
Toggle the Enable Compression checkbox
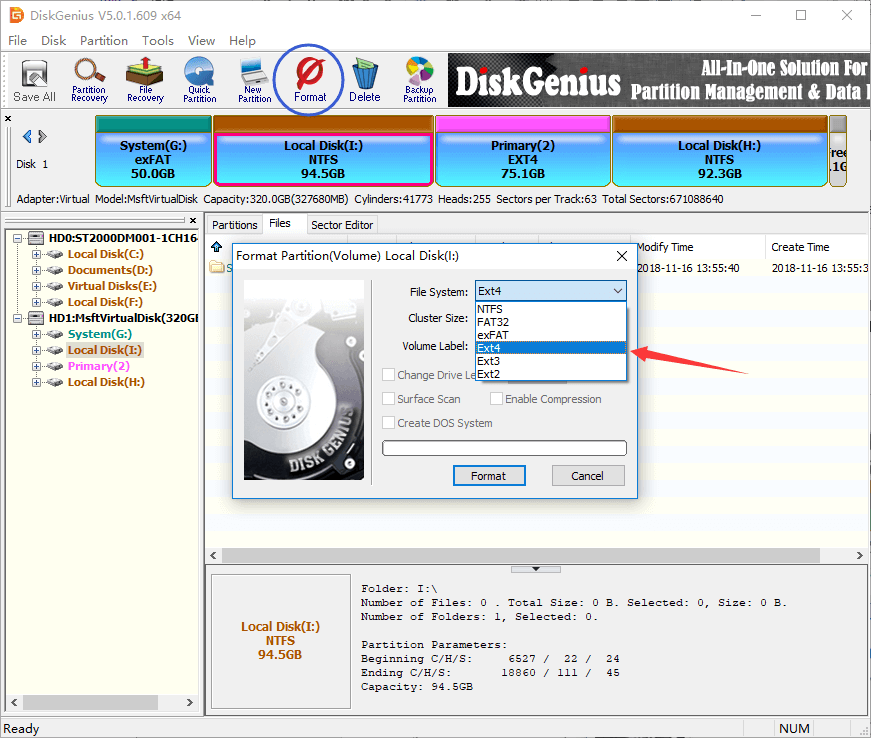(x=497, y=399)
